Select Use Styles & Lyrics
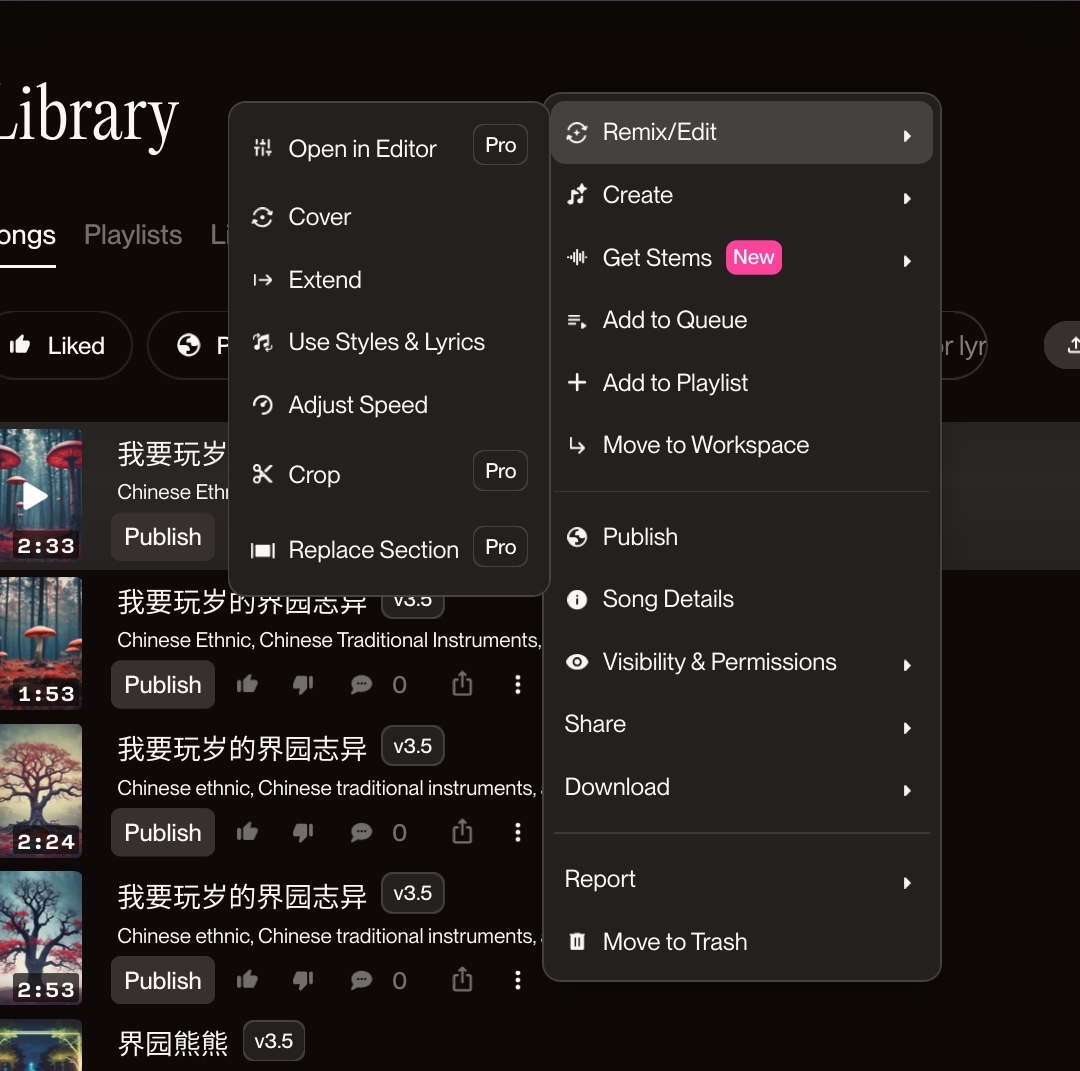 389,342
